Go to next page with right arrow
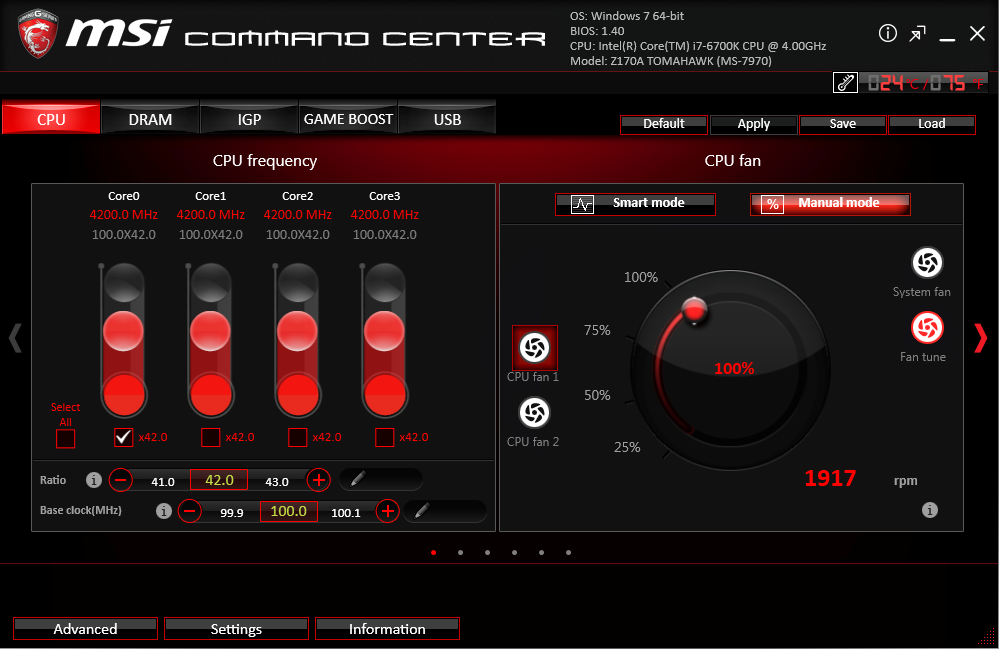The height and width of the screenshot is (649, 999). pos(980,338)
